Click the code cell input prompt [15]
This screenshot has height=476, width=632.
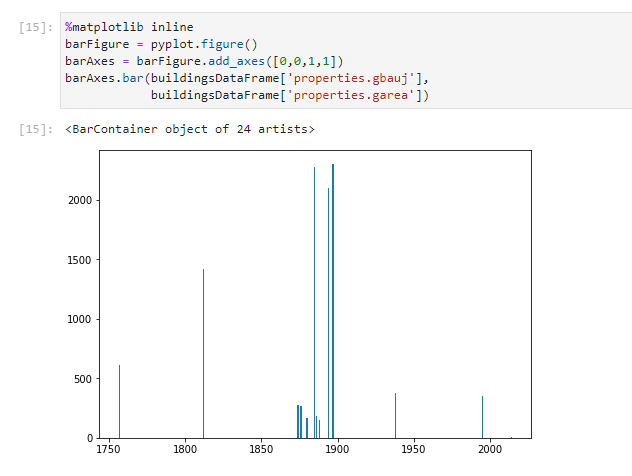click(36, 27)
